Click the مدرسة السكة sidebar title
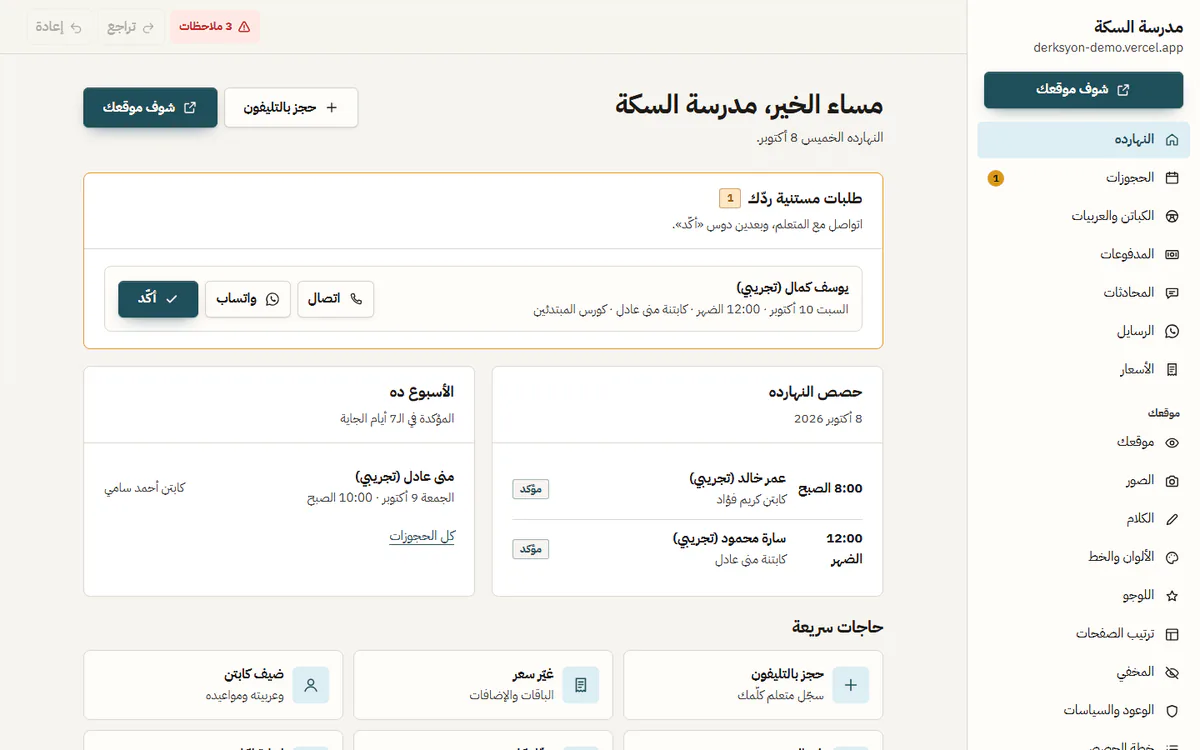The height and width of the screenshot is (750, 1200). tap(1139, 26)
